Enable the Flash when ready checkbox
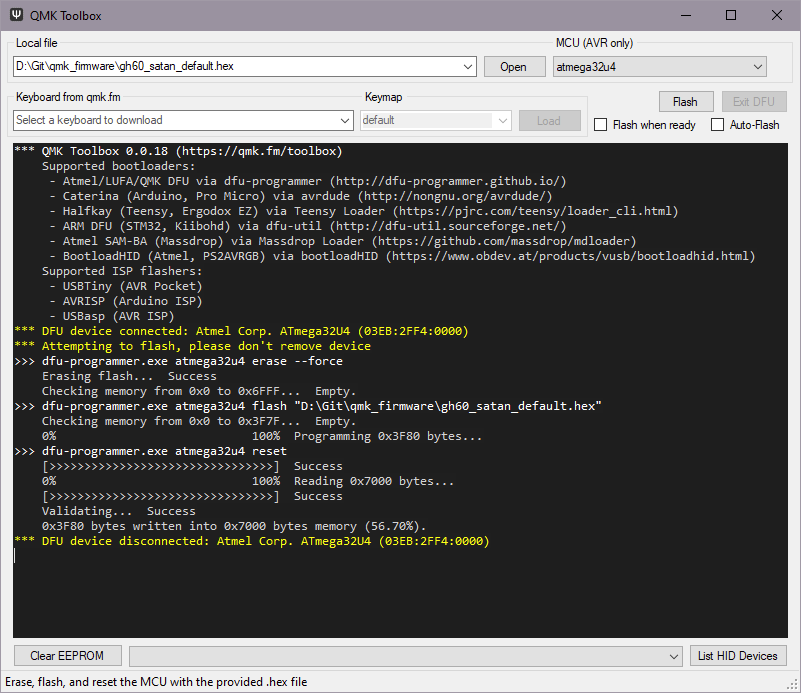The image size is (801, 693). [601, 125]
